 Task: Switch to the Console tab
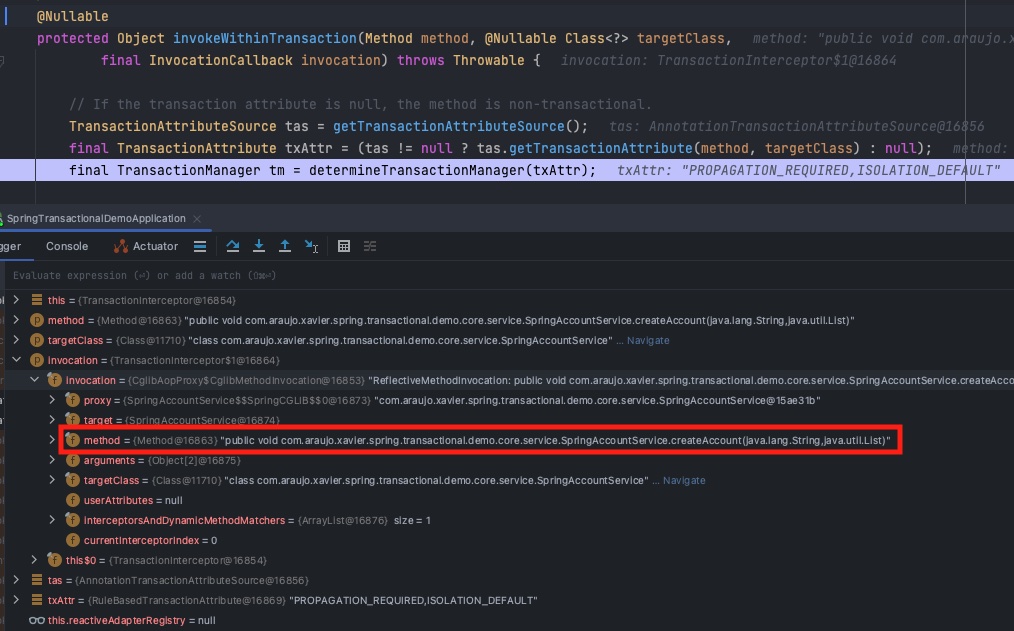tap(66, 246)
